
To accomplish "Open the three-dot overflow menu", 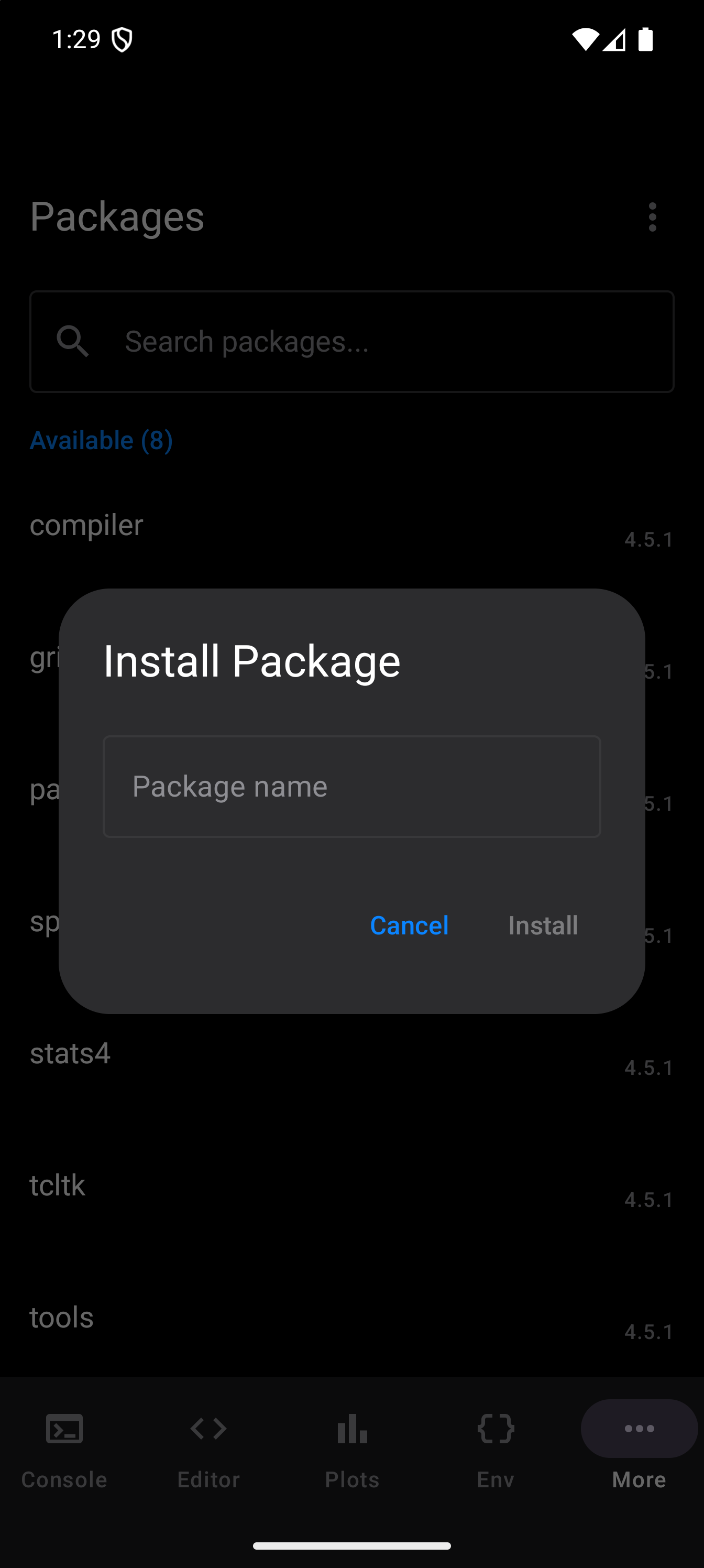I will pyautogui.click(x=652, y=217).
